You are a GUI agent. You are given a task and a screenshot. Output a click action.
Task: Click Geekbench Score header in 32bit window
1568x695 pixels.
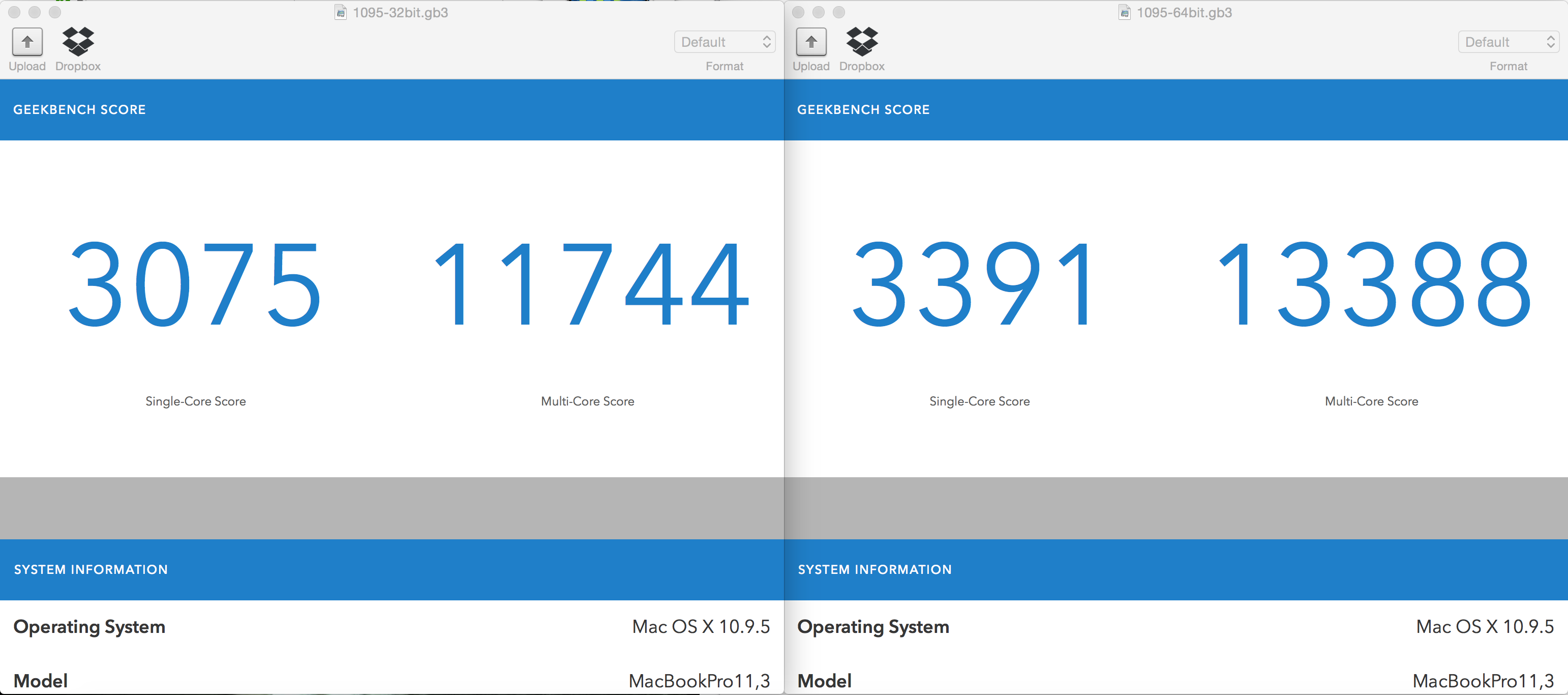(x=80, y=109)
